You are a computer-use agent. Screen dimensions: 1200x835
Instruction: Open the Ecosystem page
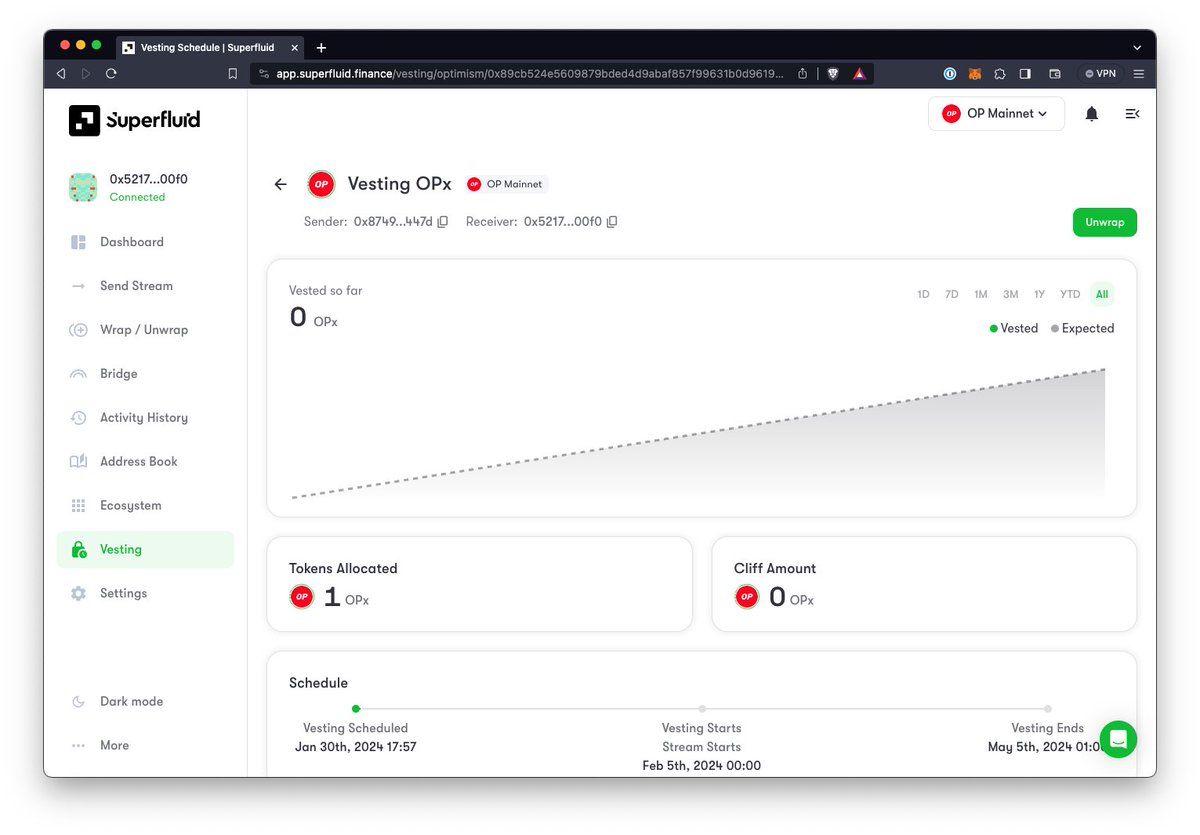coord(145,506)
